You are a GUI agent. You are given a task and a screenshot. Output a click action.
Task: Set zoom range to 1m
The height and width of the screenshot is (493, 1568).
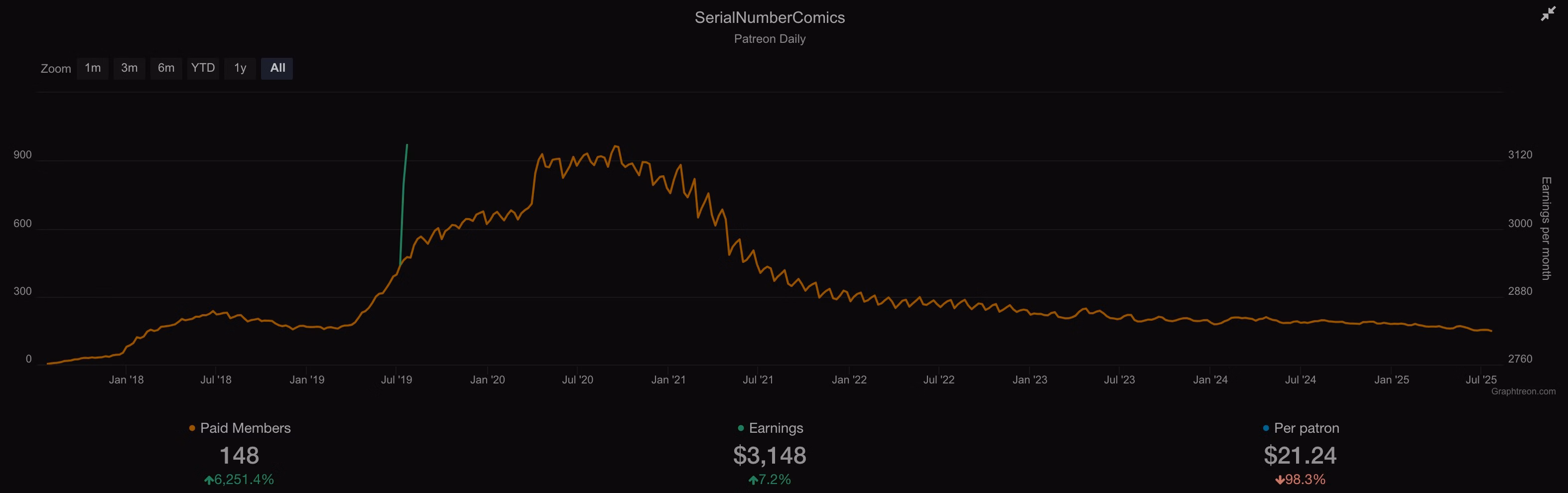tap(93, 68)
